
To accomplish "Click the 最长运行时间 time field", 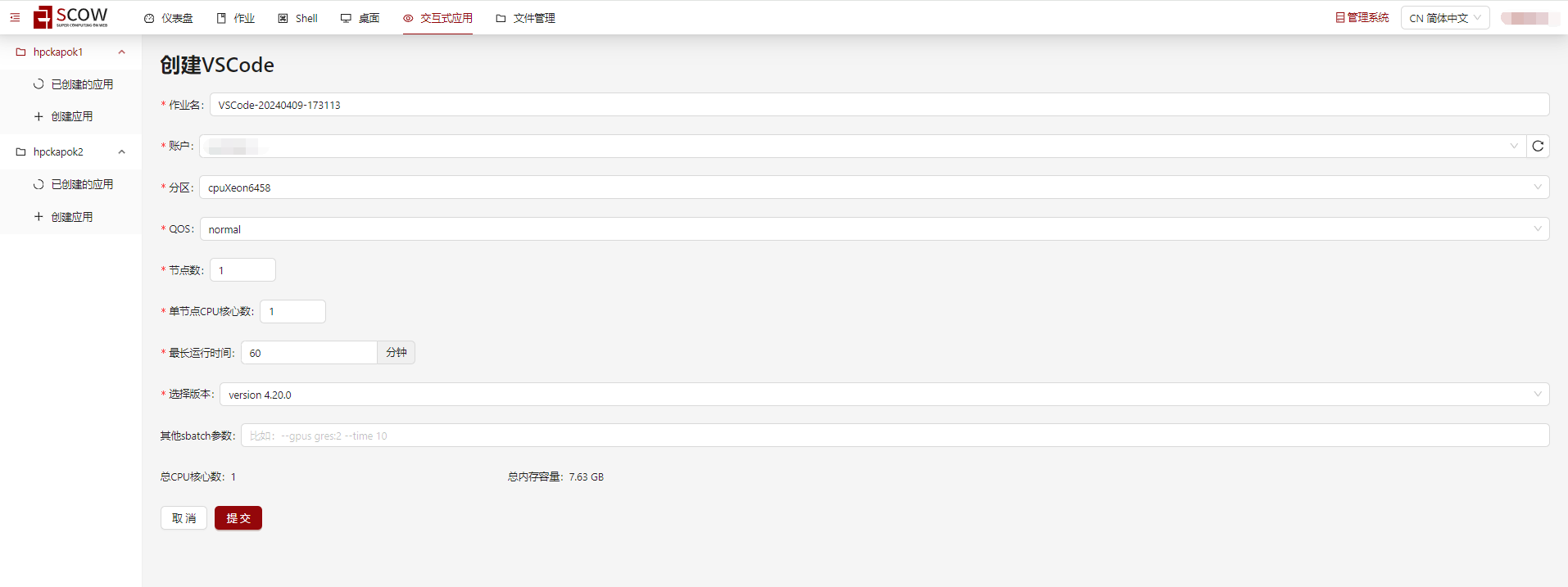I will tap(309, 353).
